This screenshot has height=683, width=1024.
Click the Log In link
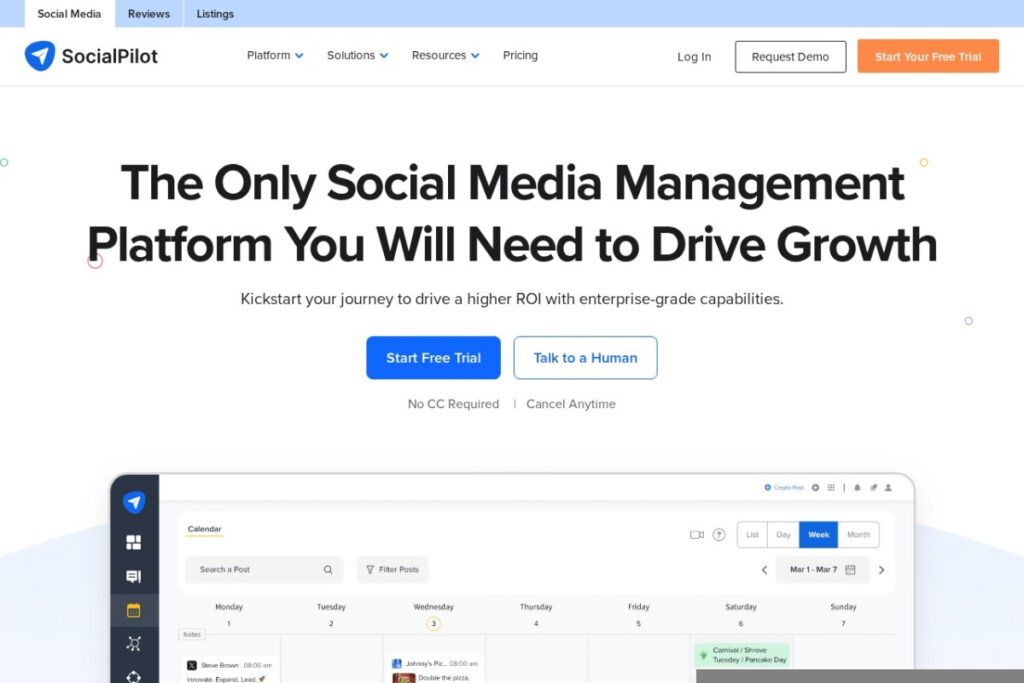[x=694, y=57]
